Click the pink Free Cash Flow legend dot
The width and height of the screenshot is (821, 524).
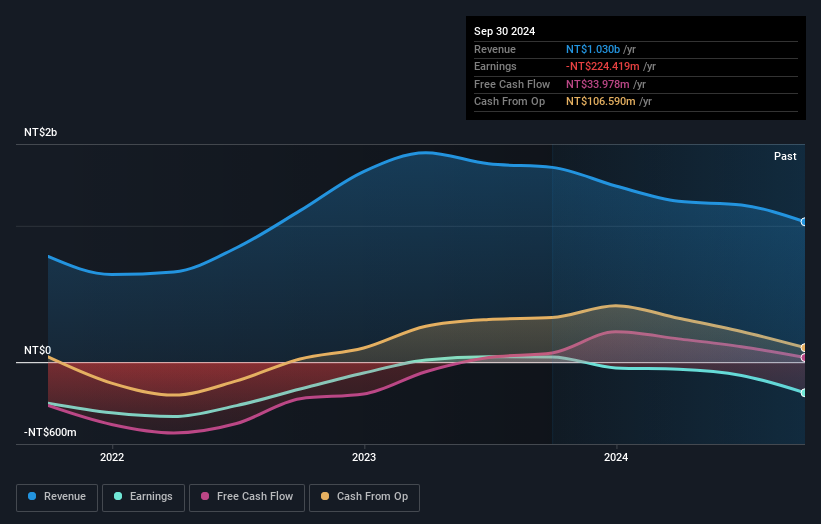click(205, 496)
